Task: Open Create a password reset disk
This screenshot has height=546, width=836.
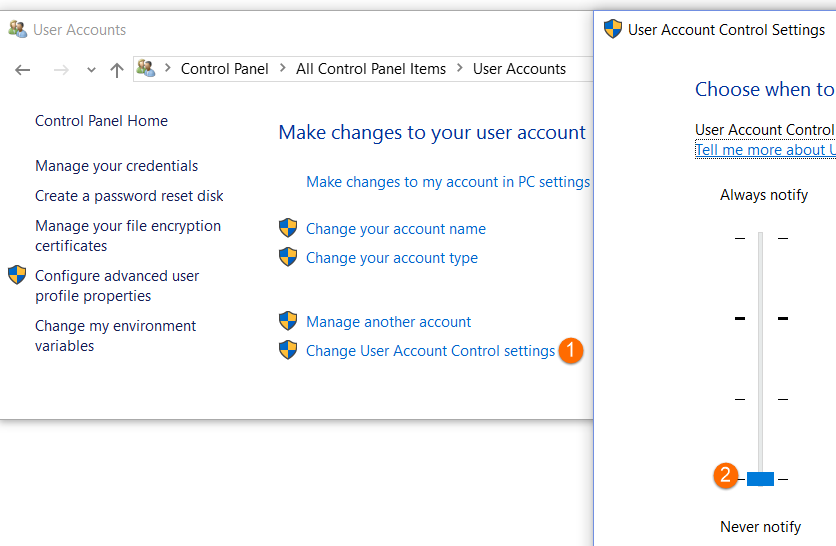Action: pyautogui.click(x=129, y=196)
